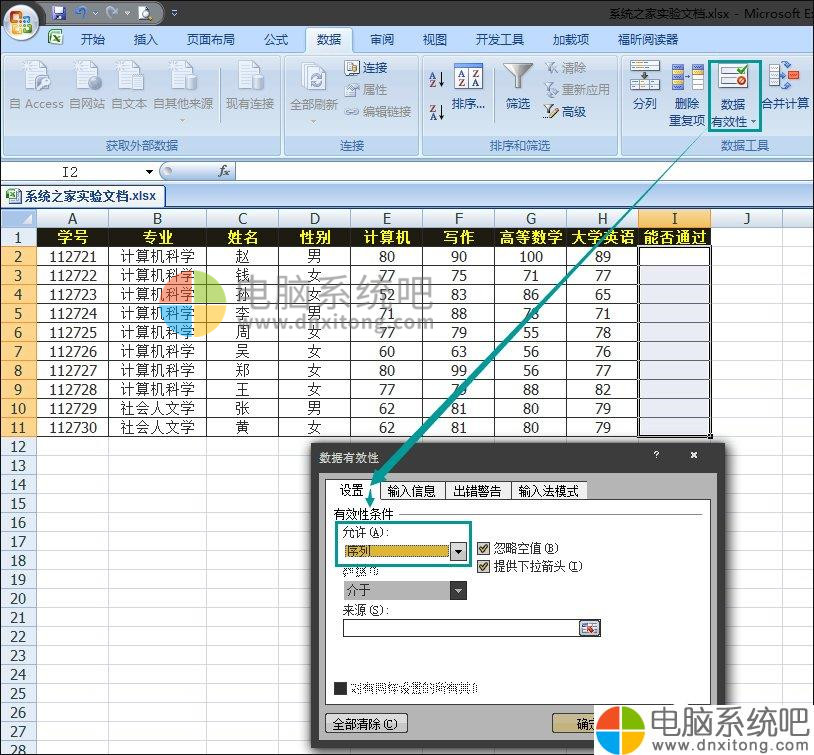Click the Clear All (全部清除) button
The width and height of the screenshot is (814, 755).
pos(367,723)
